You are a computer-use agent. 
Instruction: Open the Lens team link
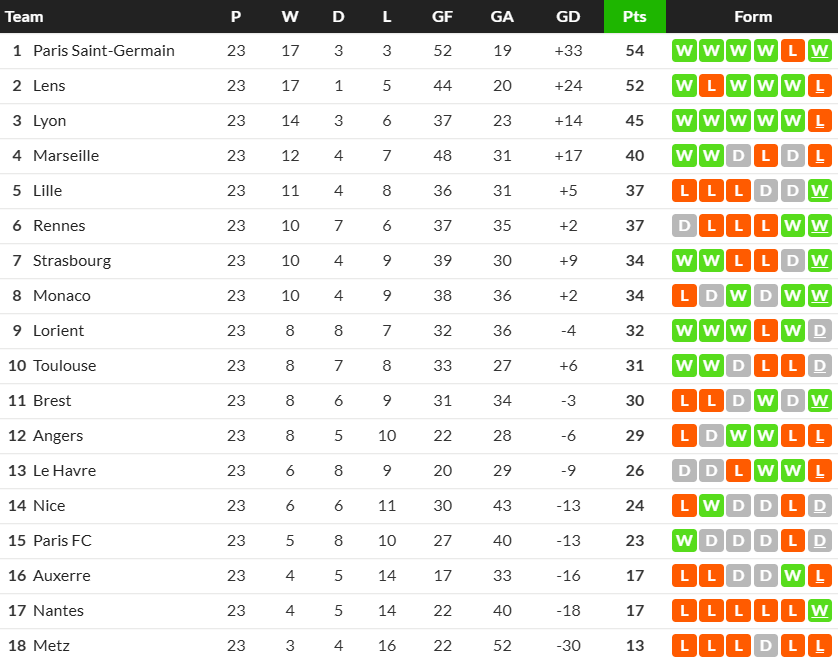tap(49, 86)
